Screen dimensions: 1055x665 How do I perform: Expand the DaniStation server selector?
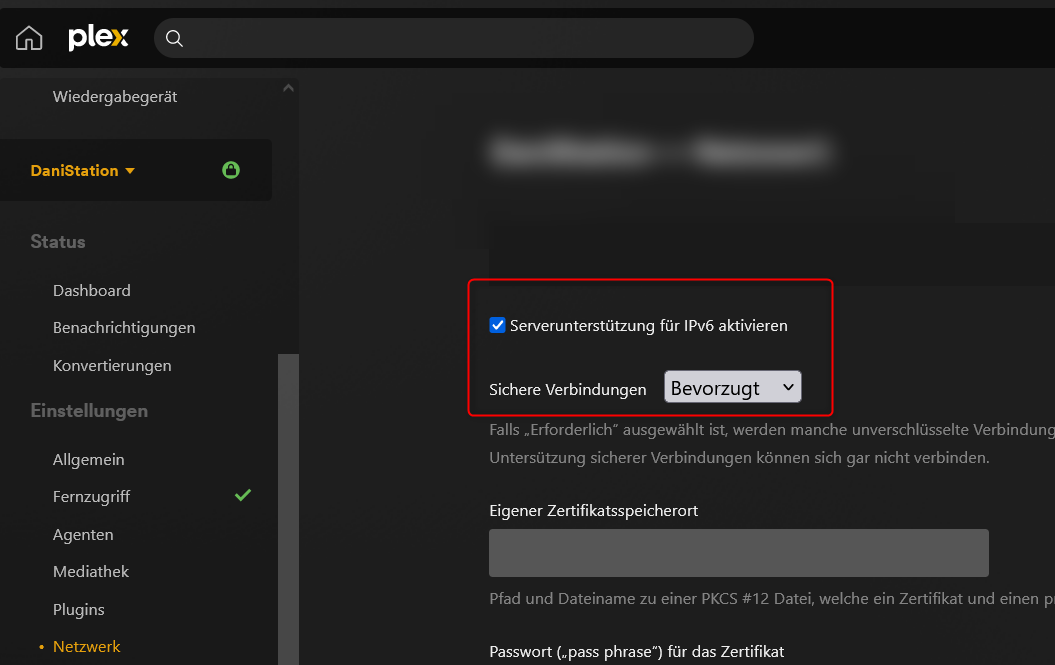pos(82,171)
